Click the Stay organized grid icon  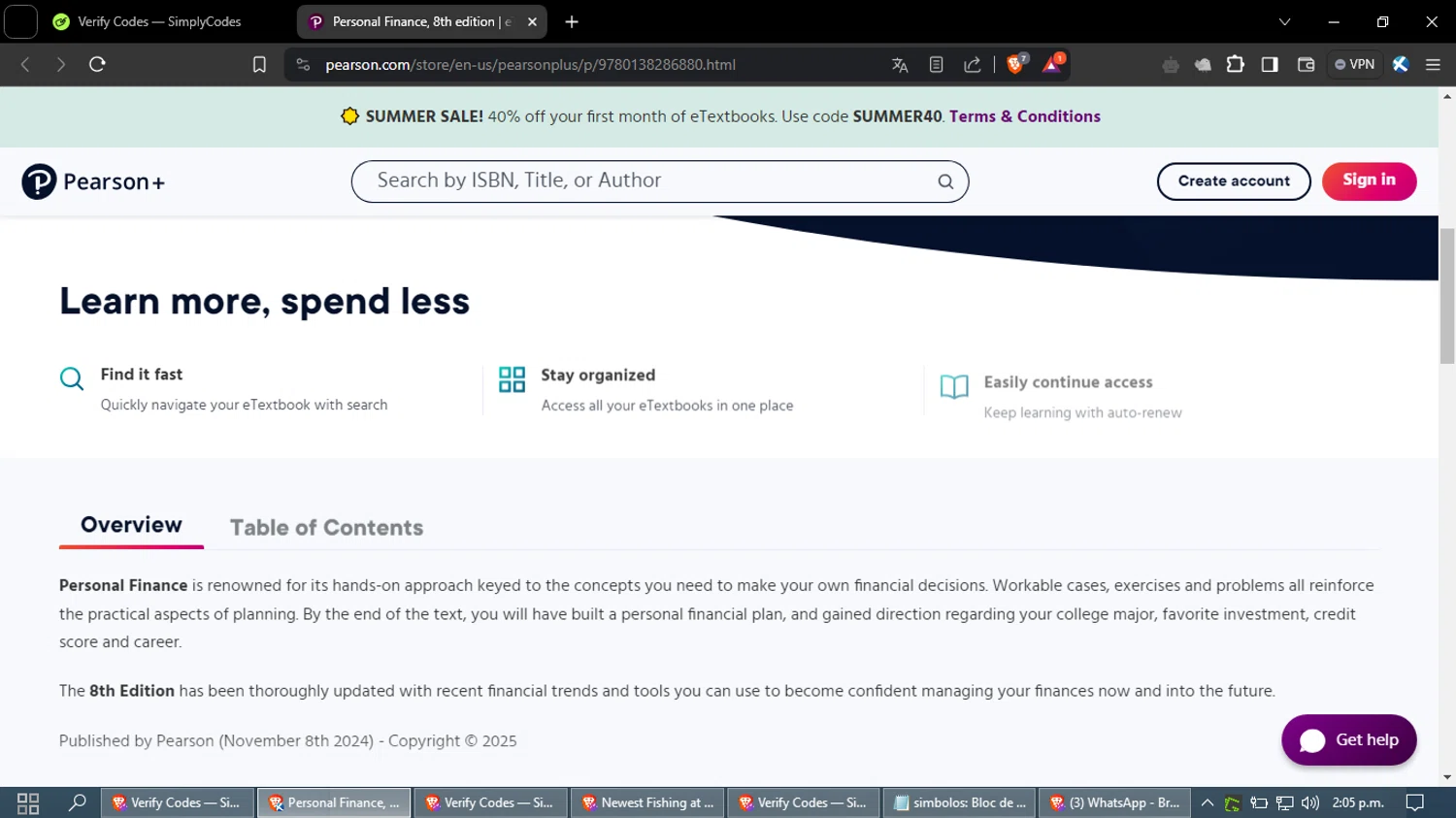coord(512,379)
